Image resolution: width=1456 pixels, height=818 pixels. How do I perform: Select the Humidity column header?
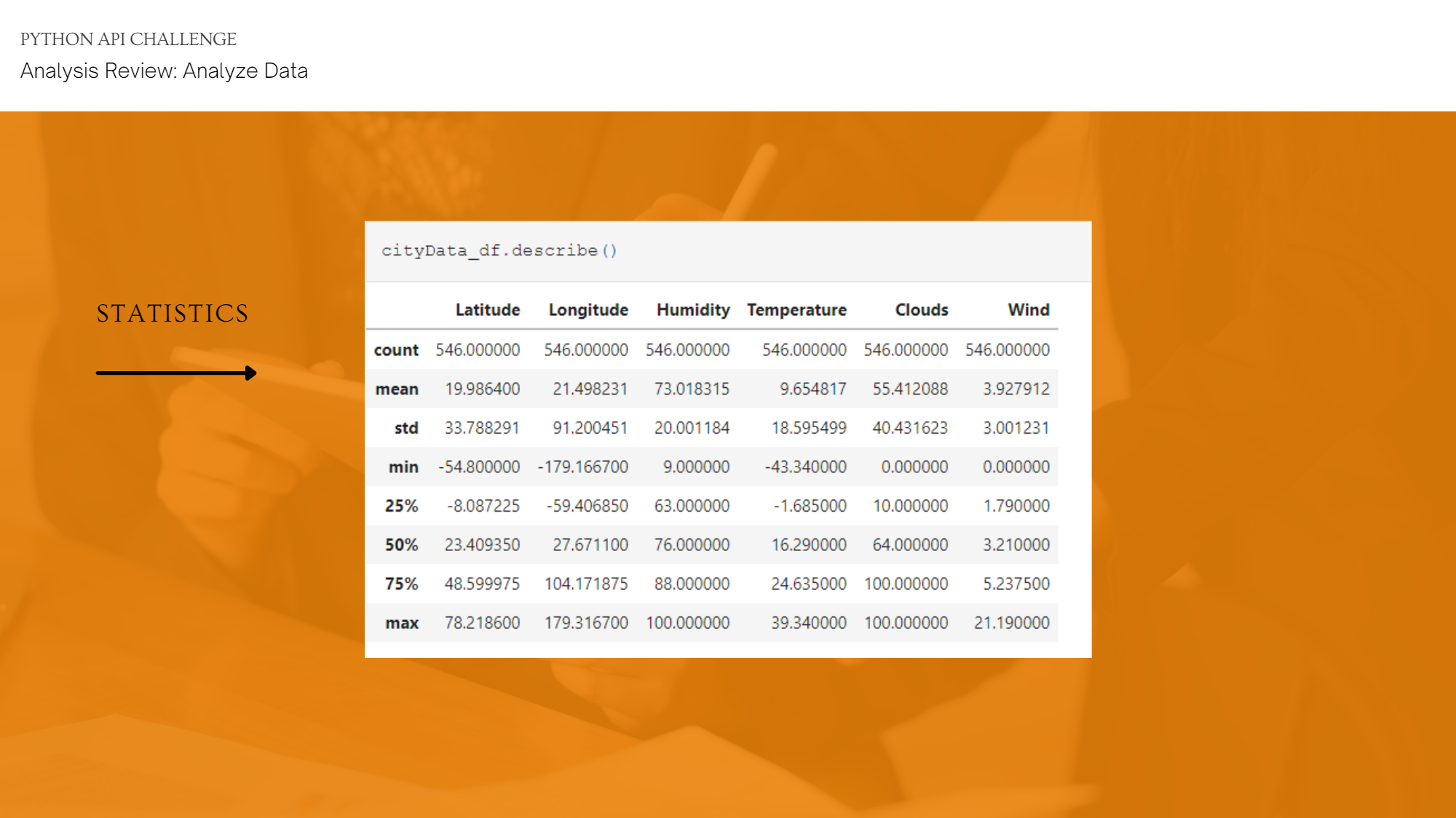(x=692, y=310)
